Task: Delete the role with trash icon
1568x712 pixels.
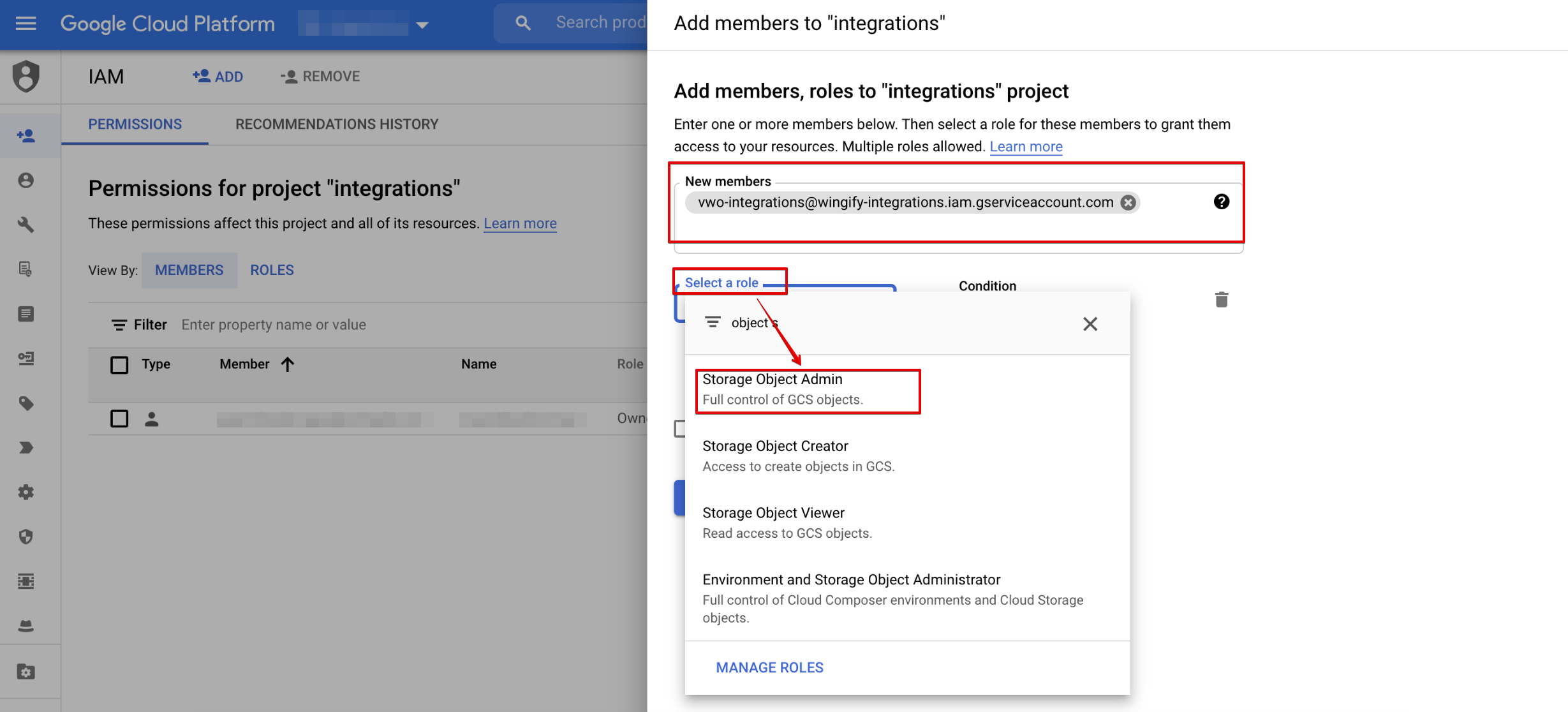Action: (x=1222, y=299)
